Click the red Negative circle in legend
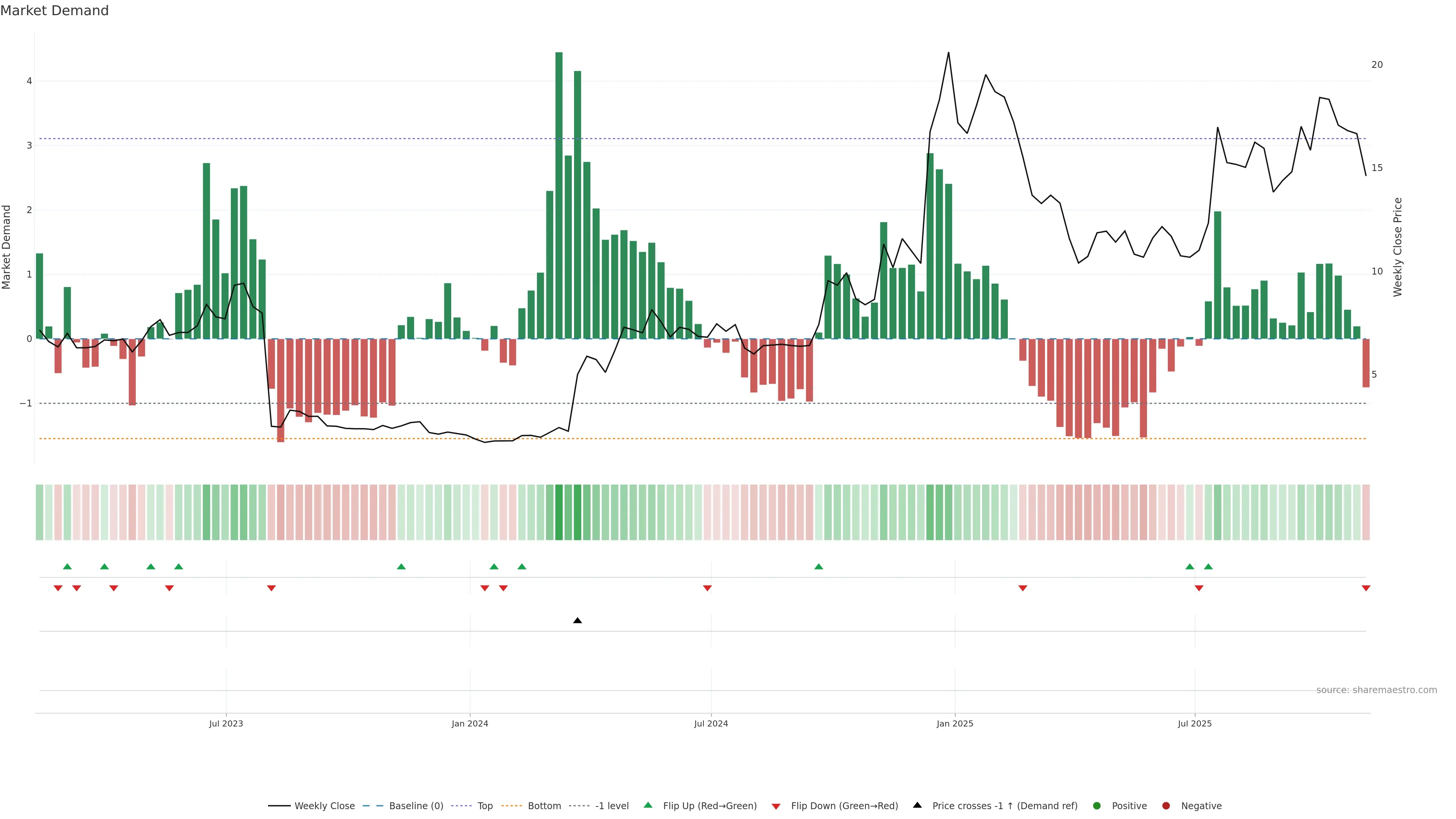Viewport: 1456px width, 819px height. tap(1166, 805)
